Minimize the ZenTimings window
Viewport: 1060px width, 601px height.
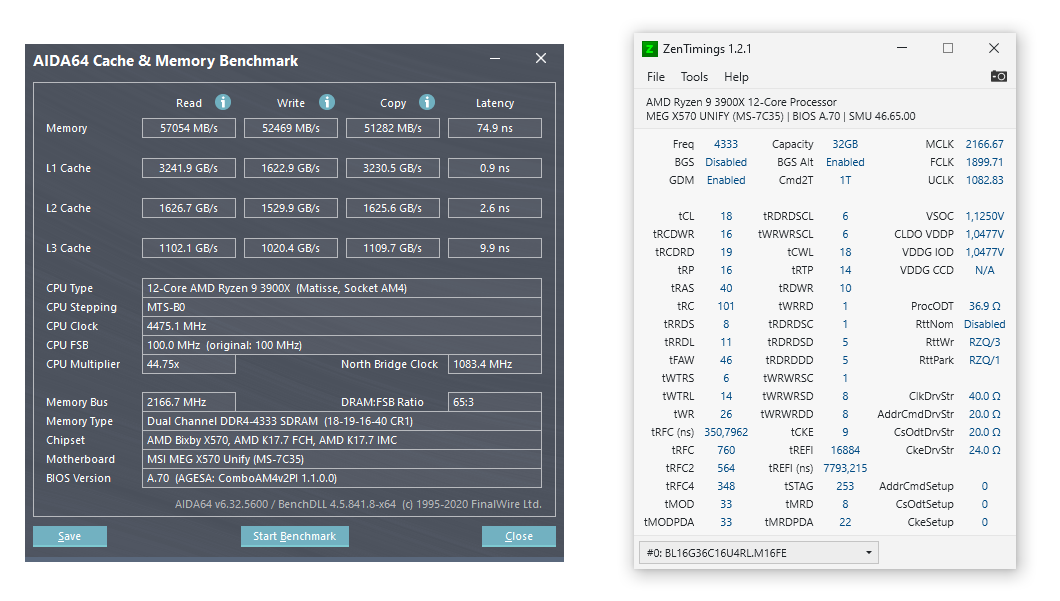click(x=902, y=48)
